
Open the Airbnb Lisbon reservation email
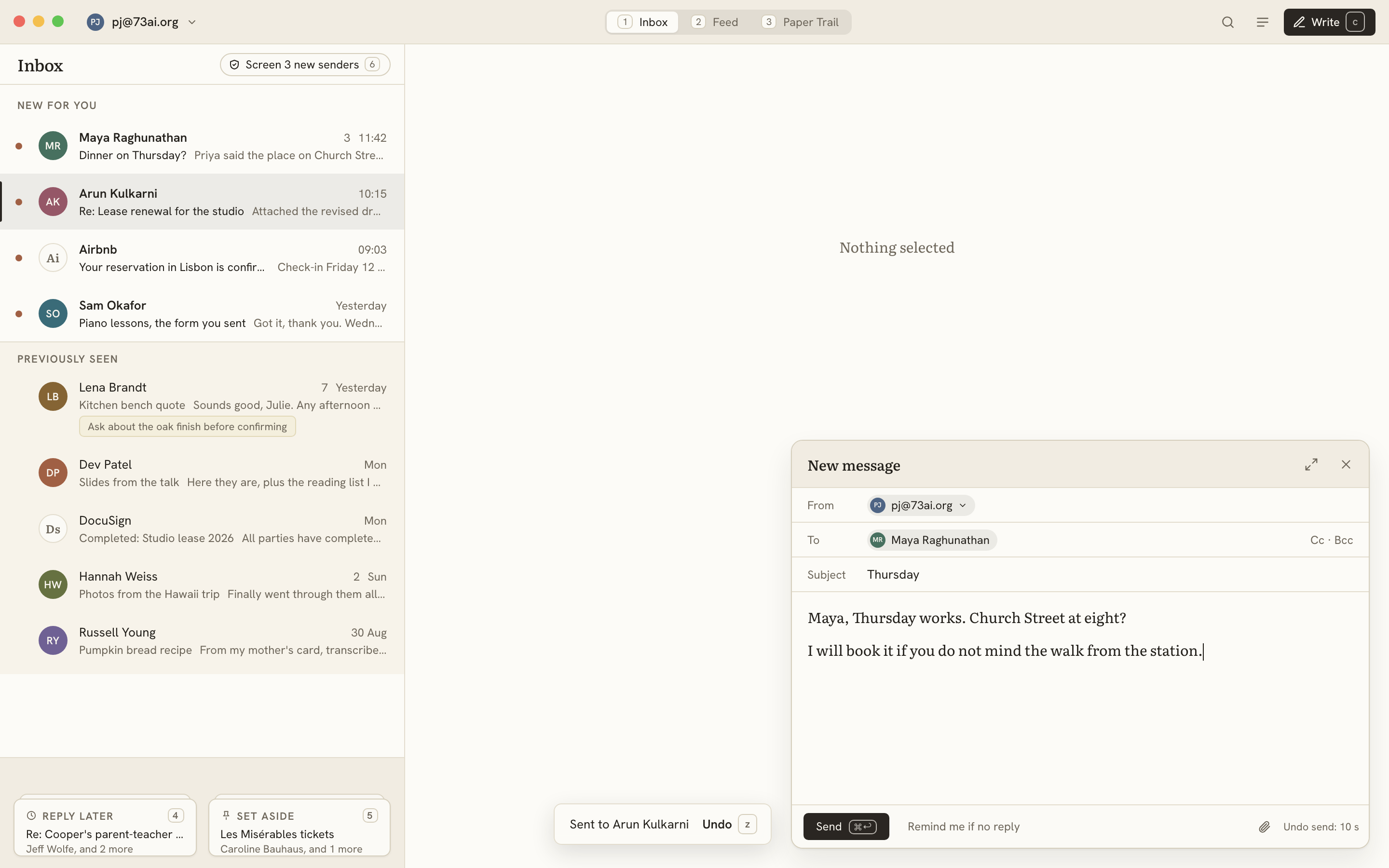[x=202, y=258]
